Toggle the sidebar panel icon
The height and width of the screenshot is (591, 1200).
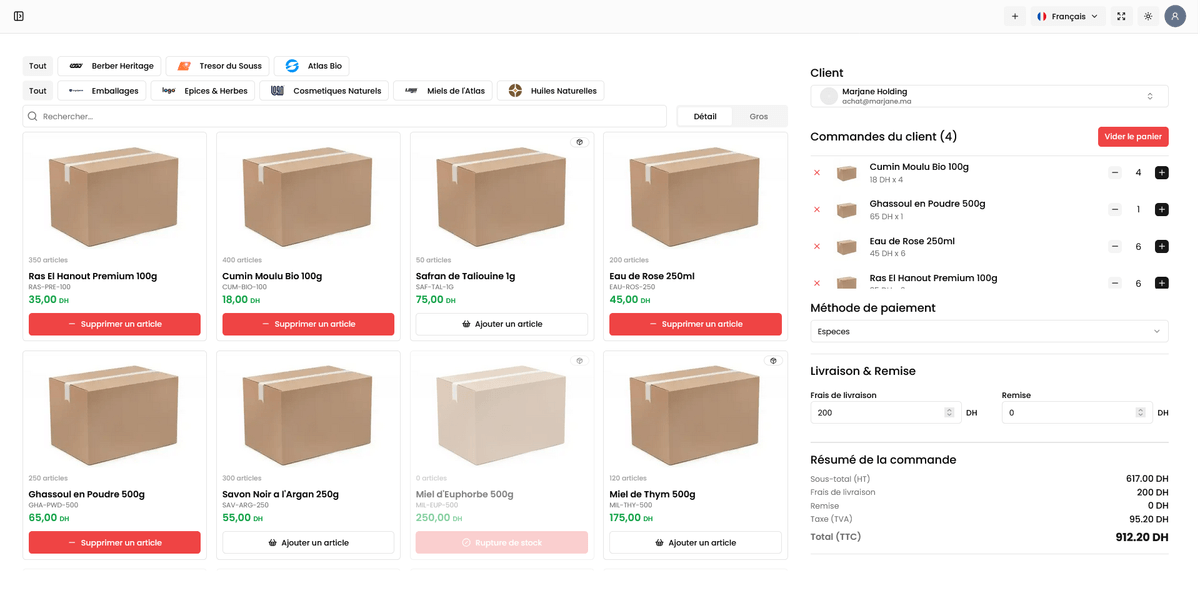[x=19, y=16]
